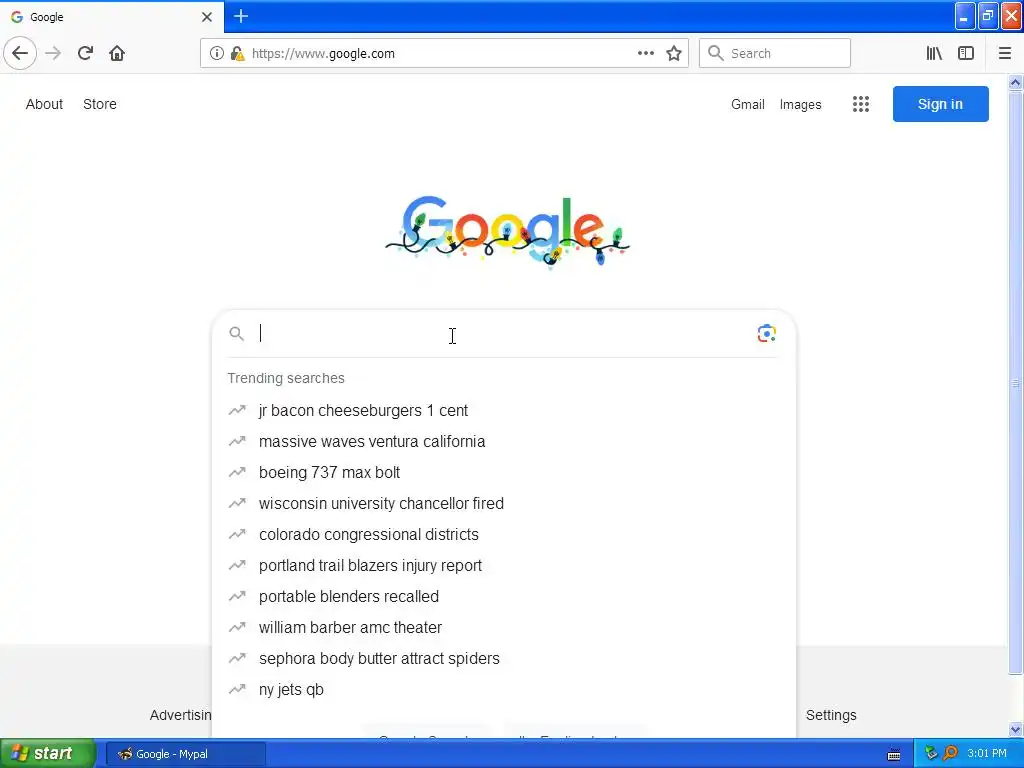Open the Windows start menu
Image resolution: width=1024 pixels, height=768 pixels.
click(x=48, y=754)
